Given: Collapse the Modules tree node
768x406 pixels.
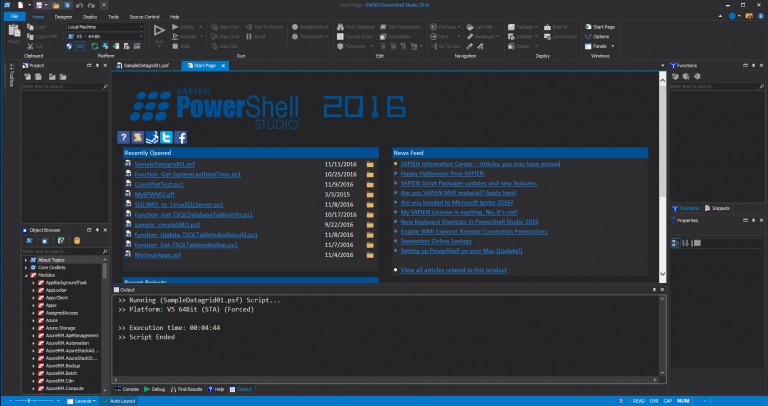Looking at the screenshot, I should 26,275.
